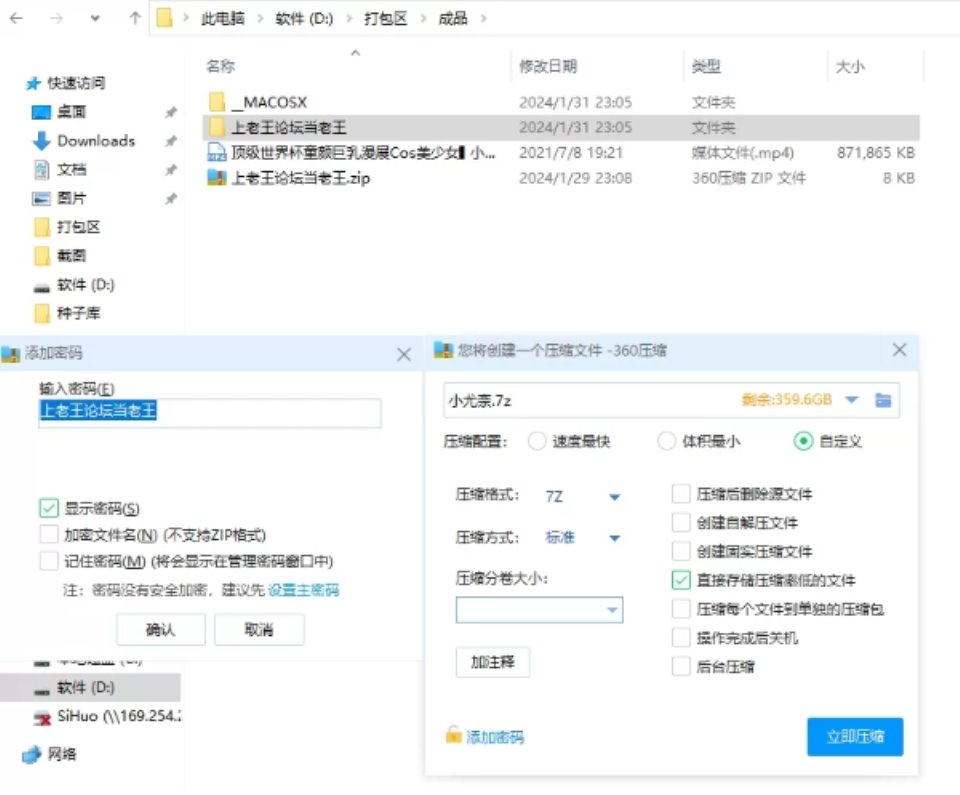
Task: Click the browse folder icon beside 小尤素.7z
Action: point(883,400)
